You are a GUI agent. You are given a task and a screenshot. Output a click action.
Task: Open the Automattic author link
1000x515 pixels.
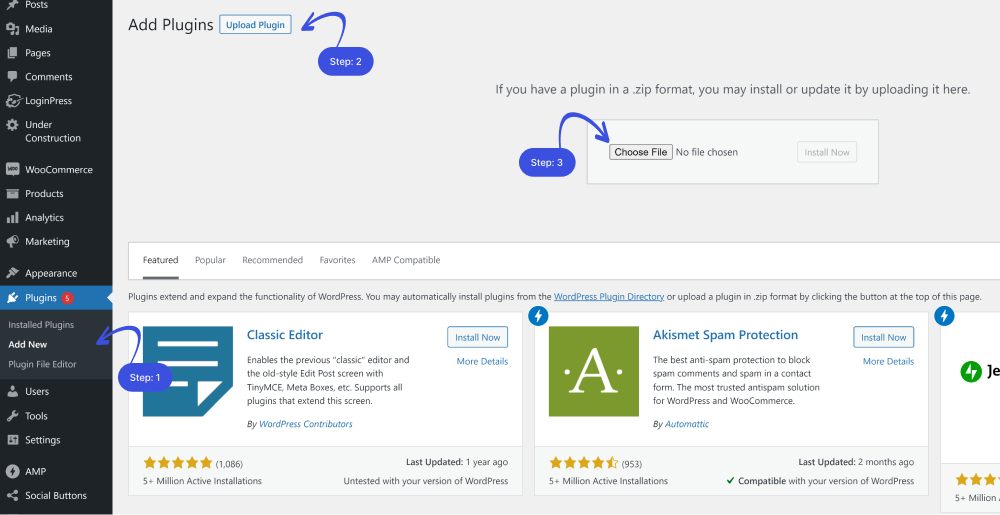point(687,424)
